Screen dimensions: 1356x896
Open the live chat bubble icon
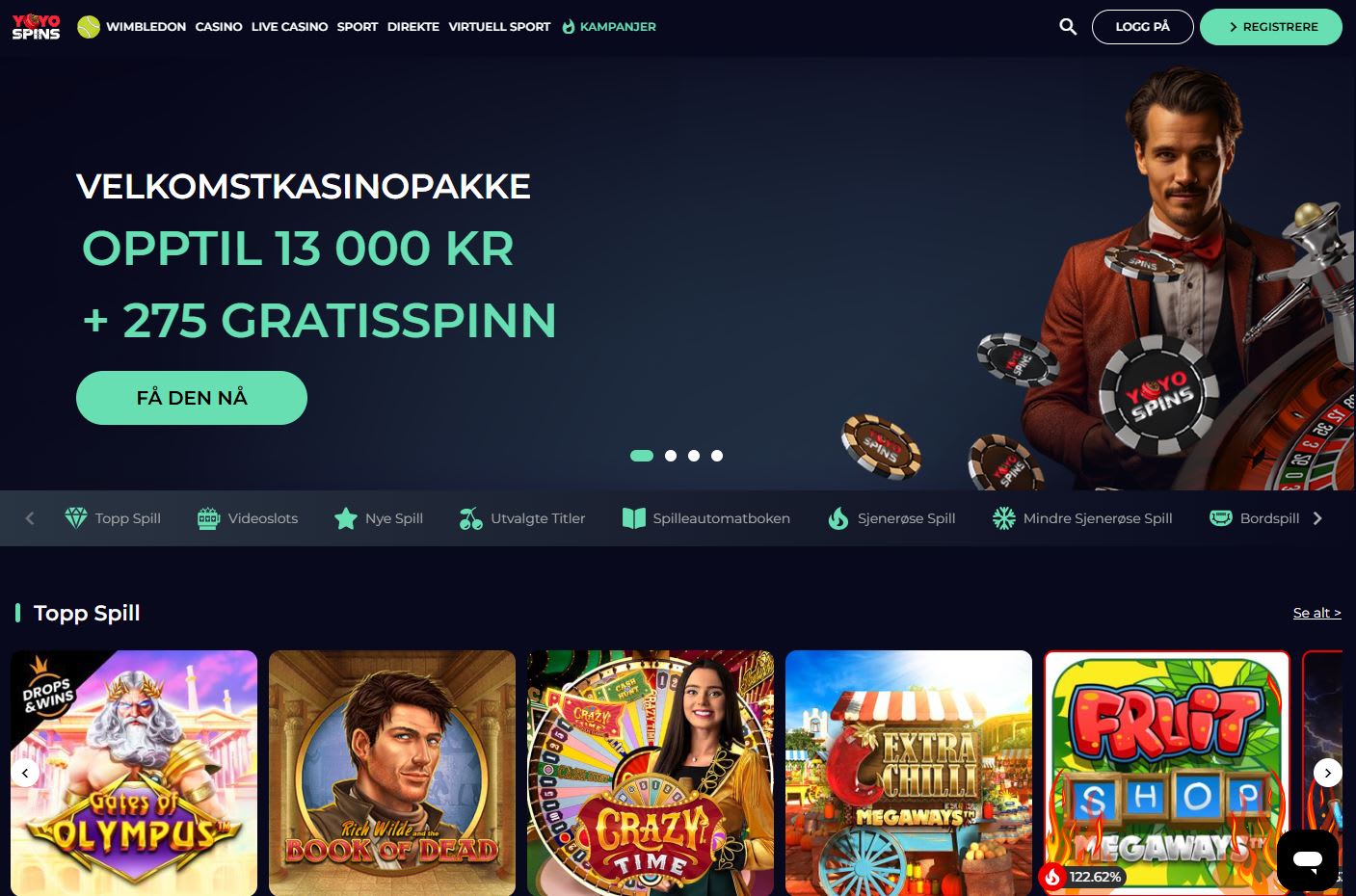(x=1308, y=859)
